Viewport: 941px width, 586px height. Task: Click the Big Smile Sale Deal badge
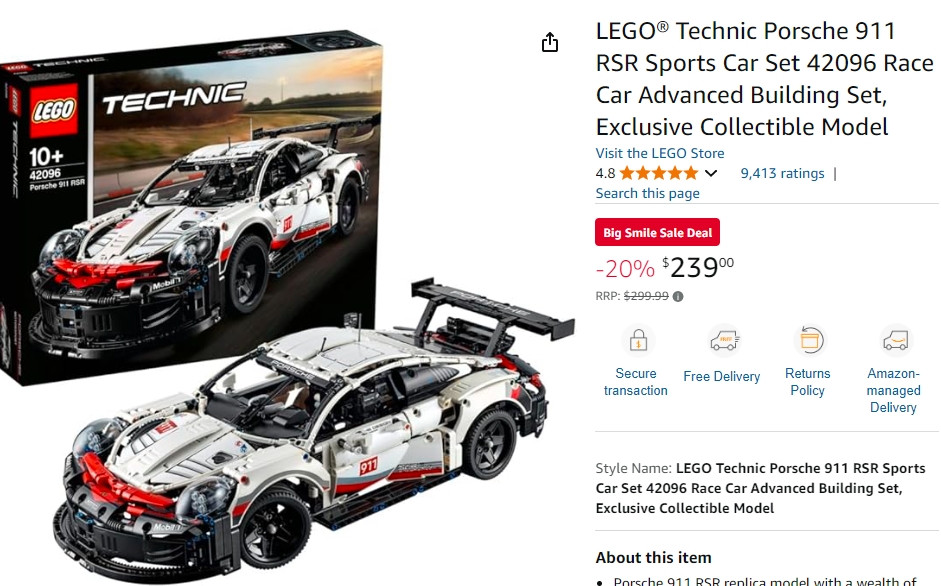(x=657, y=232)
